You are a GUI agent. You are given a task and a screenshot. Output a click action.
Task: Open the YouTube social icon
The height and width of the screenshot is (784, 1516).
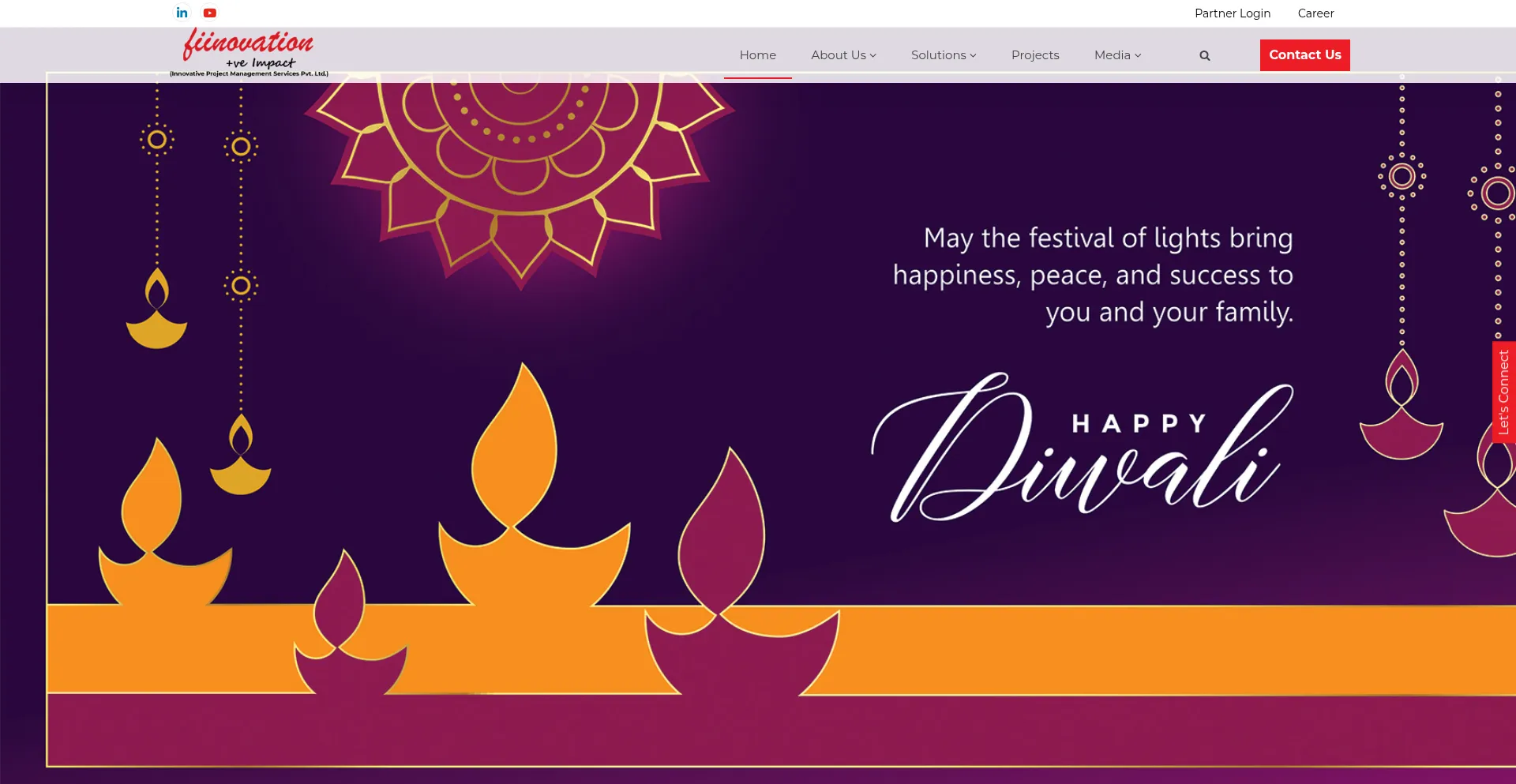pyautogui.click(x=210, y=13)
